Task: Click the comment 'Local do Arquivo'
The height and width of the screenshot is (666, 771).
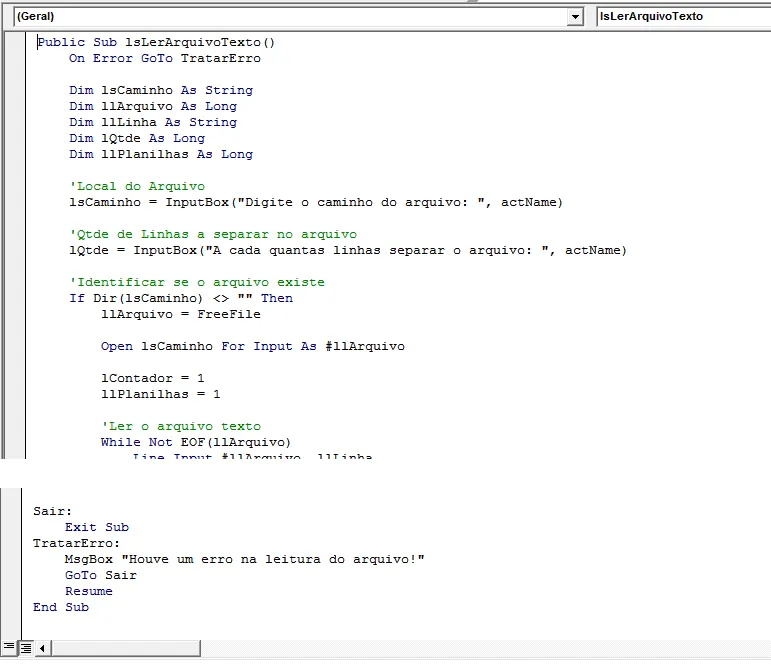Action: (137, 186)
